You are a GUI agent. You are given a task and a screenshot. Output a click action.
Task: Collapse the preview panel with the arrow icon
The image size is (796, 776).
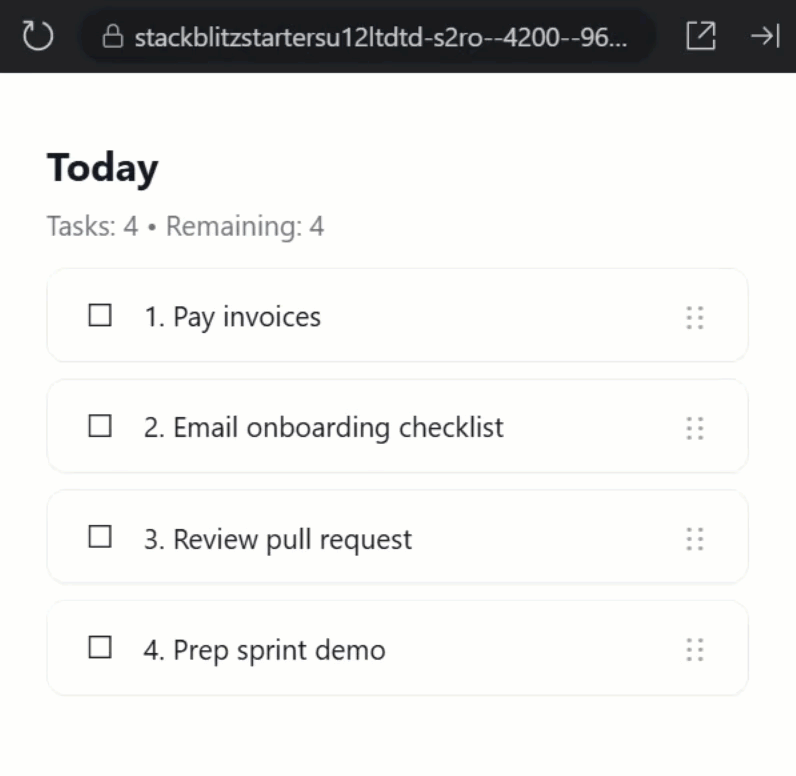click(765, 37)
